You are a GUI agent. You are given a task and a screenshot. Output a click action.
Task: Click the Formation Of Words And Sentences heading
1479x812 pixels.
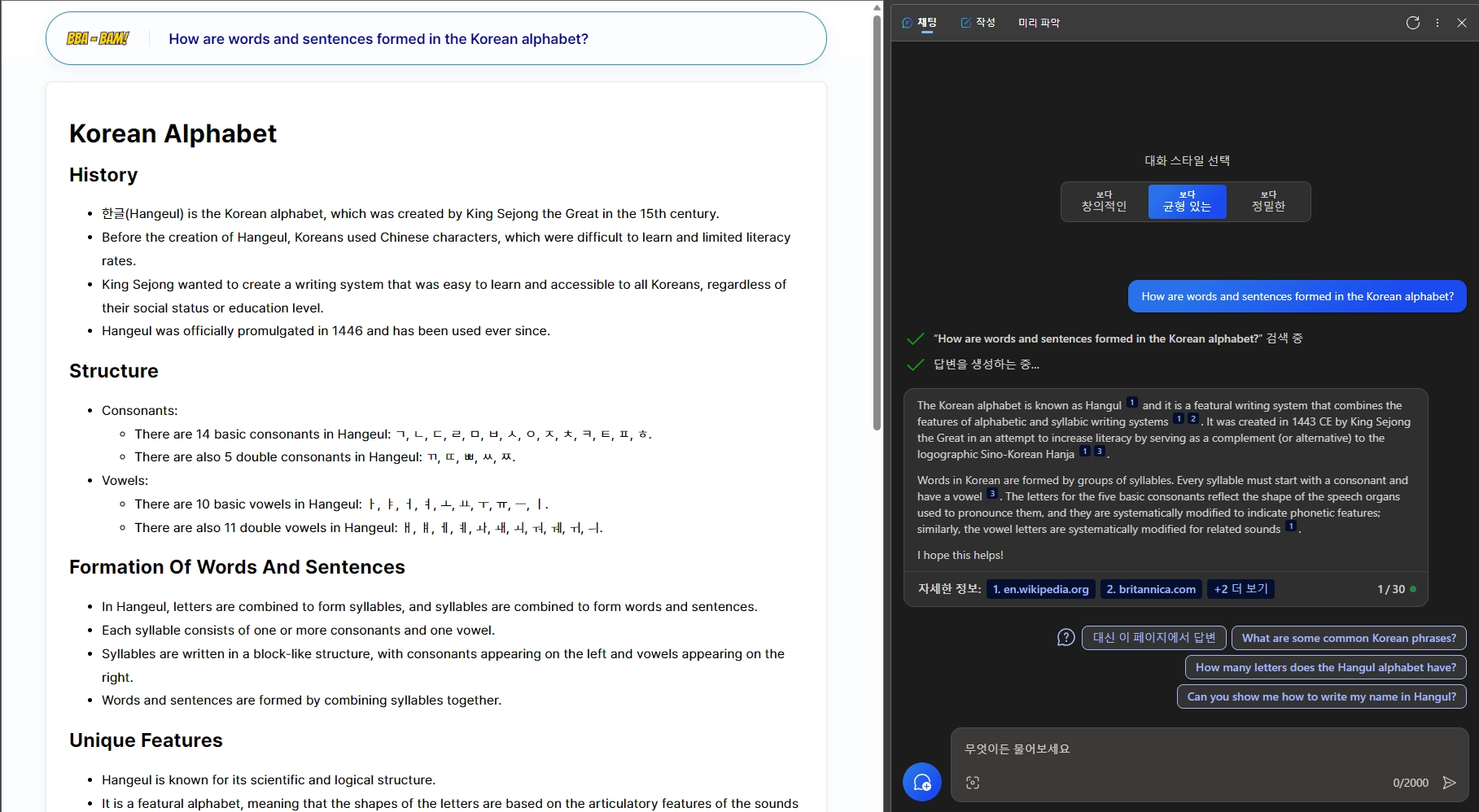coord(237,567)
